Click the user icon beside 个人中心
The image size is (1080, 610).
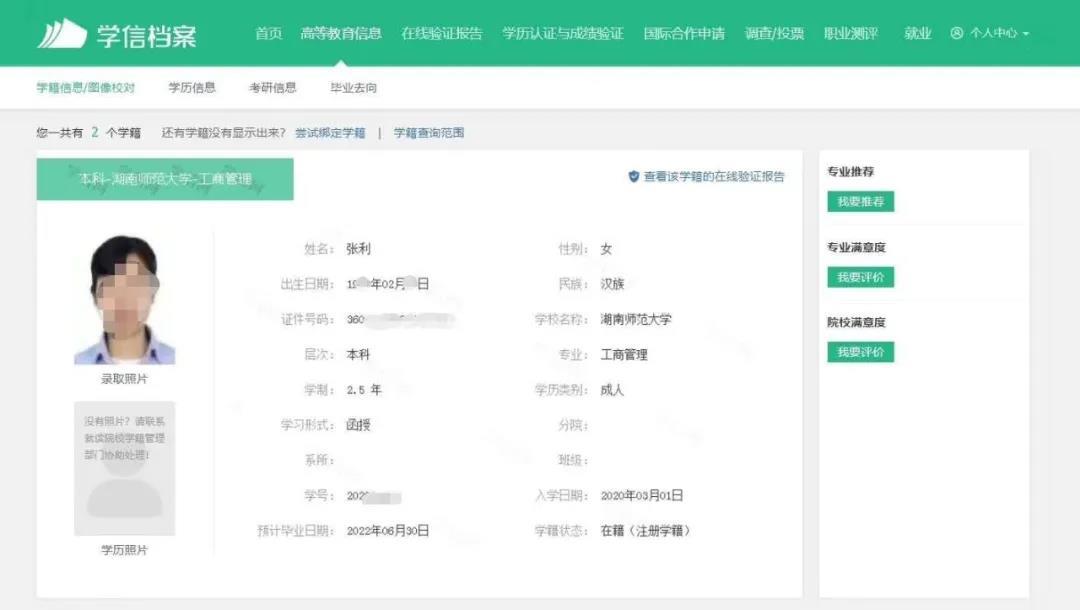pos(957,33)
